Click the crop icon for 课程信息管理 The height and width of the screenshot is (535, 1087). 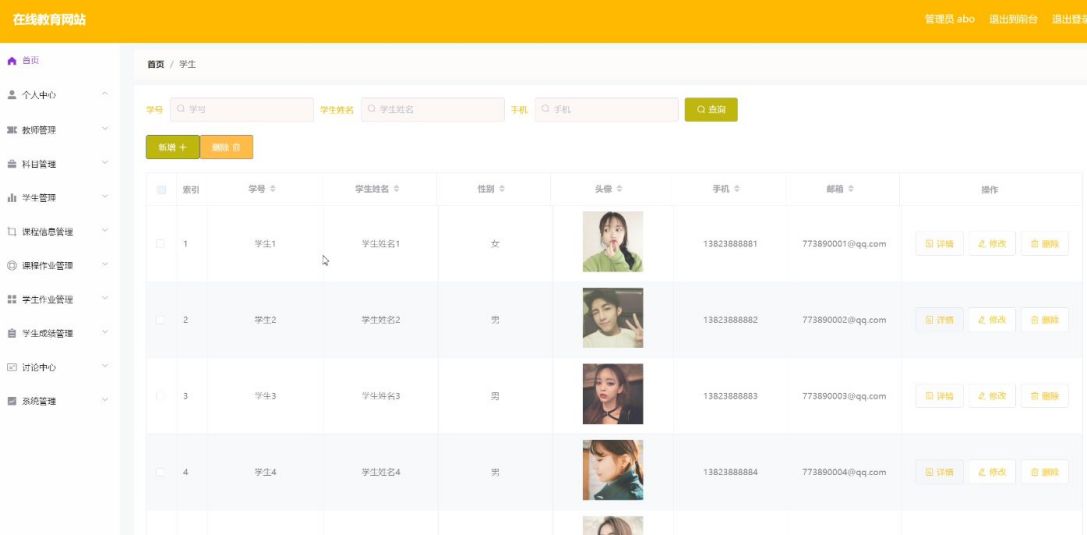click(12, 231)
